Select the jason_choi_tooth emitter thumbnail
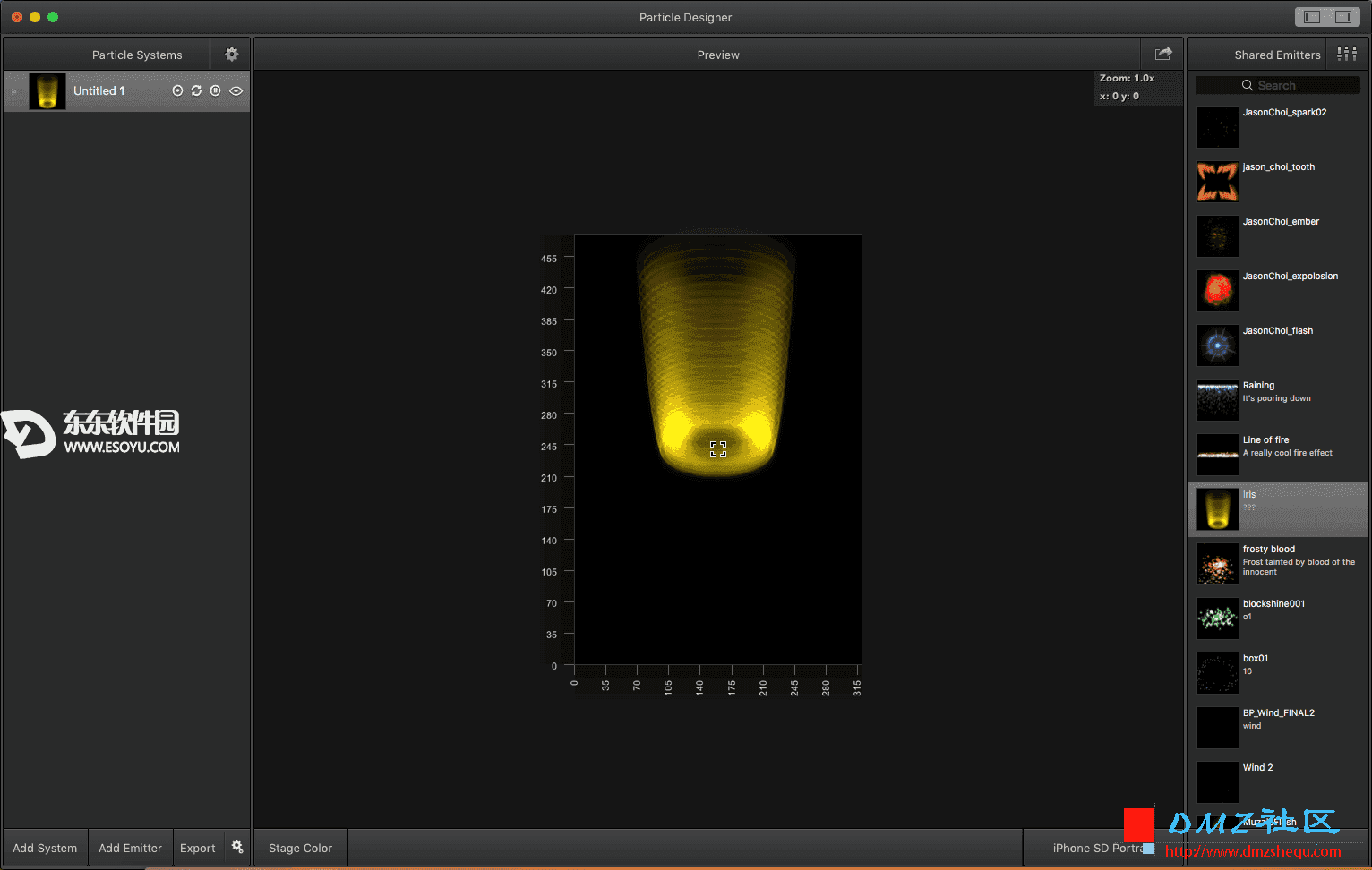Screen dimensions: 1372x870 pyautogui.click(x=1218, y=182)
